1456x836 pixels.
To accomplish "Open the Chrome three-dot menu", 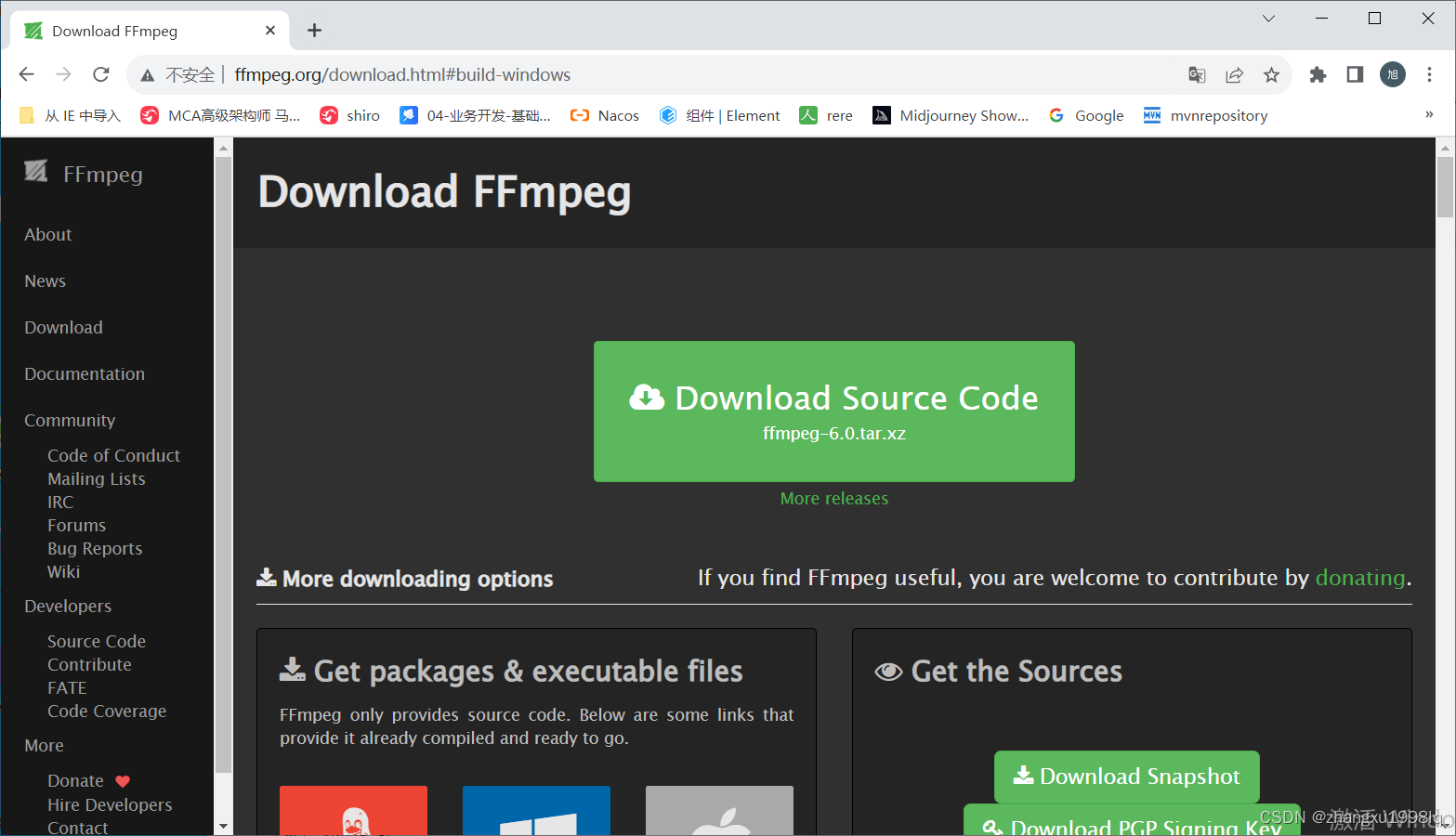I will click(x=1429, y=74).
